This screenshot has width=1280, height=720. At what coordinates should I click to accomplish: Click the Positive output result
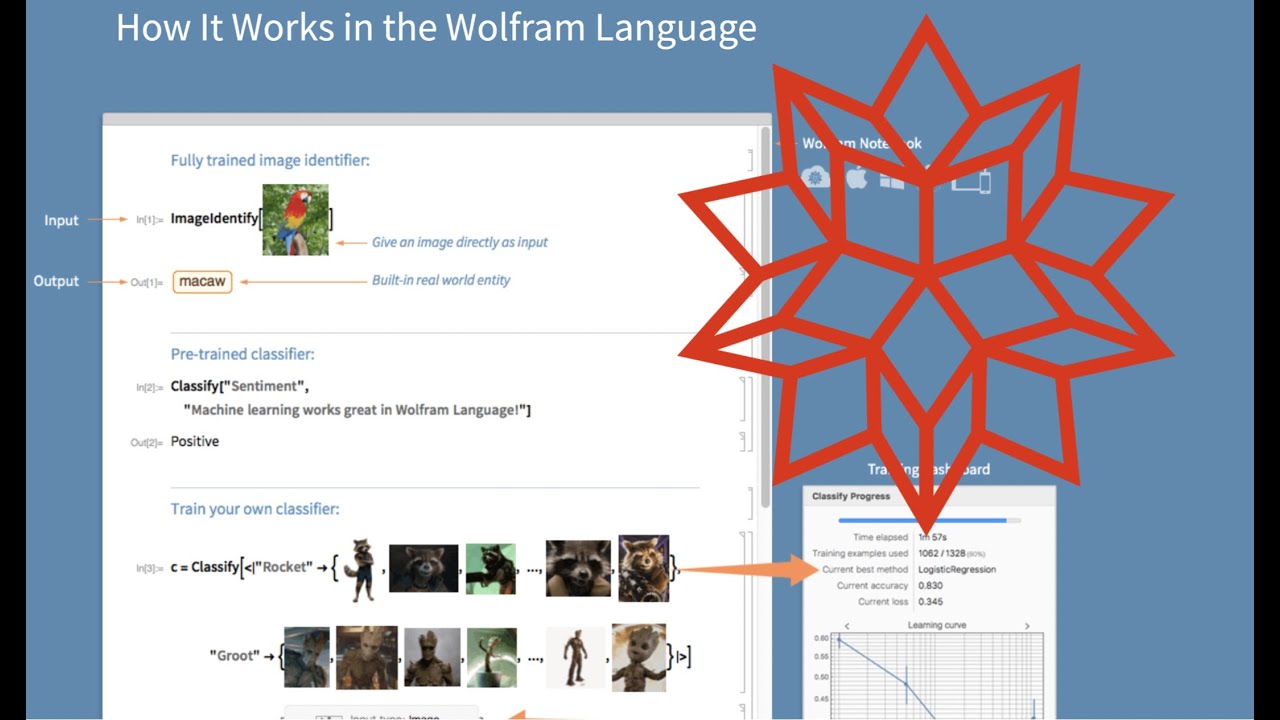195,441
